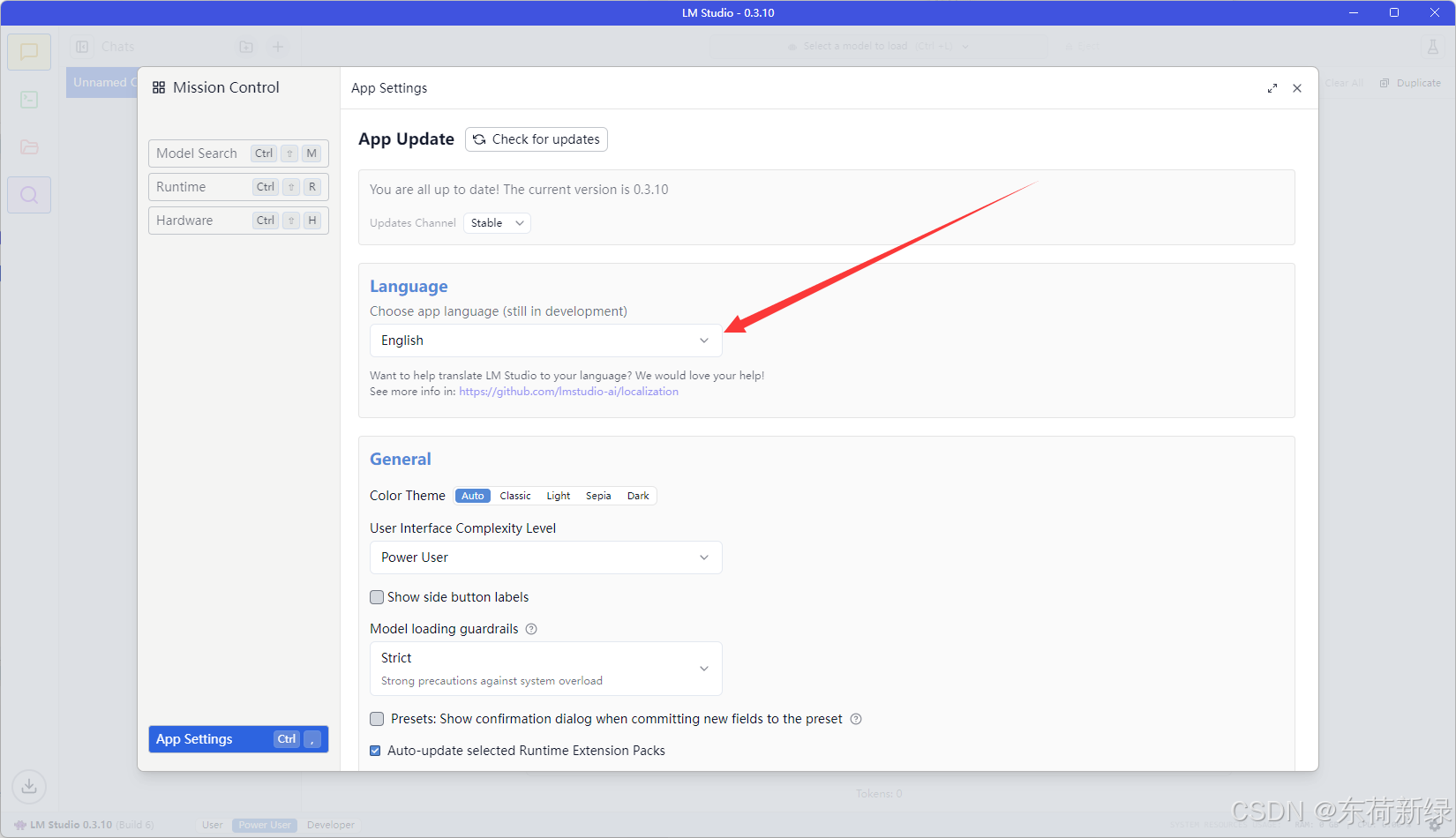Click the Language section heading
The image size is (1456, 838).
point(409,287)
